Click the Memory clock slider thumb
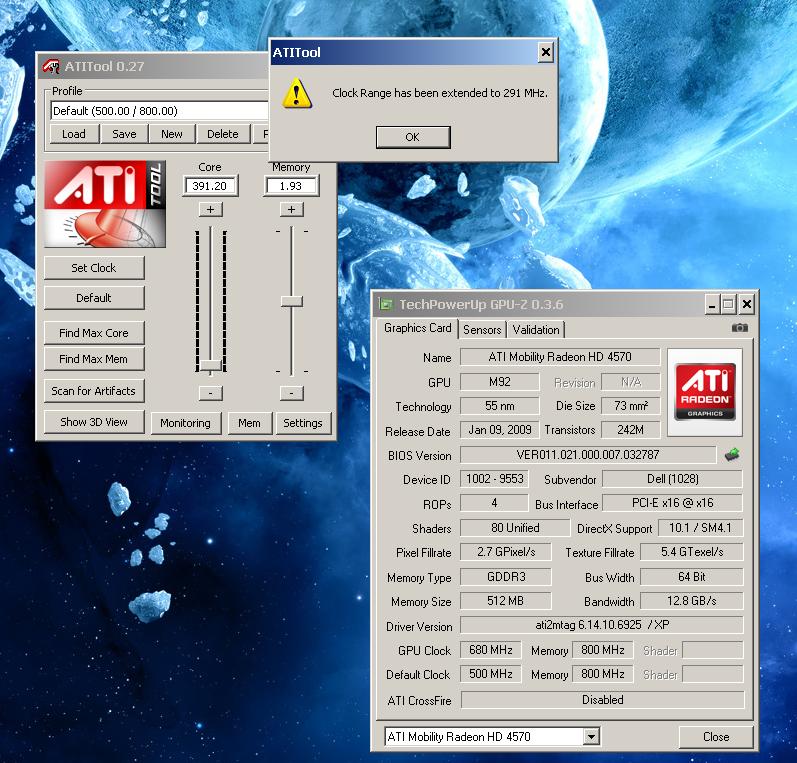The width and height of the screenshot is (797, 763). (x=292, y=301)
